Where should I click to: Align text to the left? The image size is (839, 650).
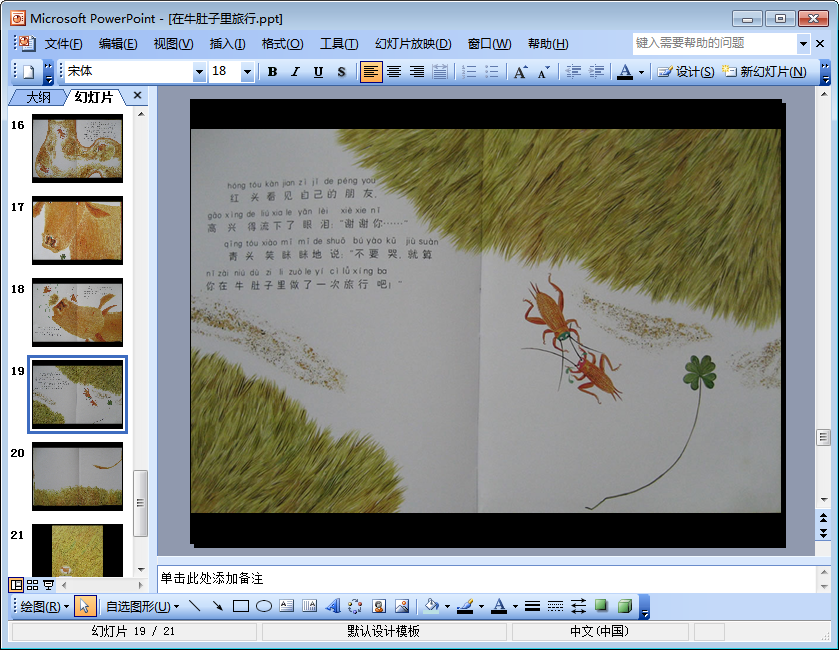371,72
